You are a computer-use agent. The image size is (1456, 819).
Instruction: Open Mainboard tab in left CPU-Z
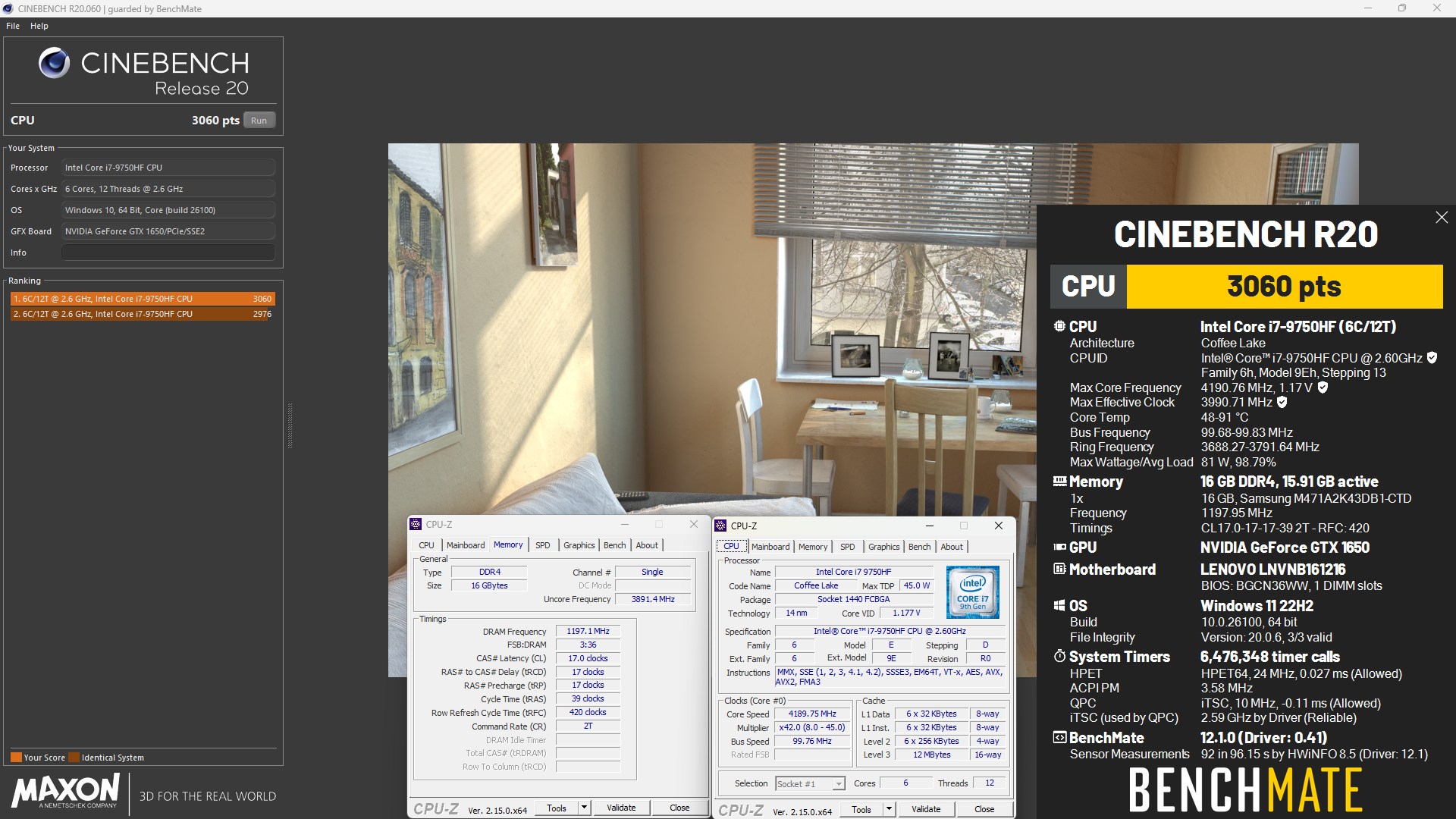(466, 545)
